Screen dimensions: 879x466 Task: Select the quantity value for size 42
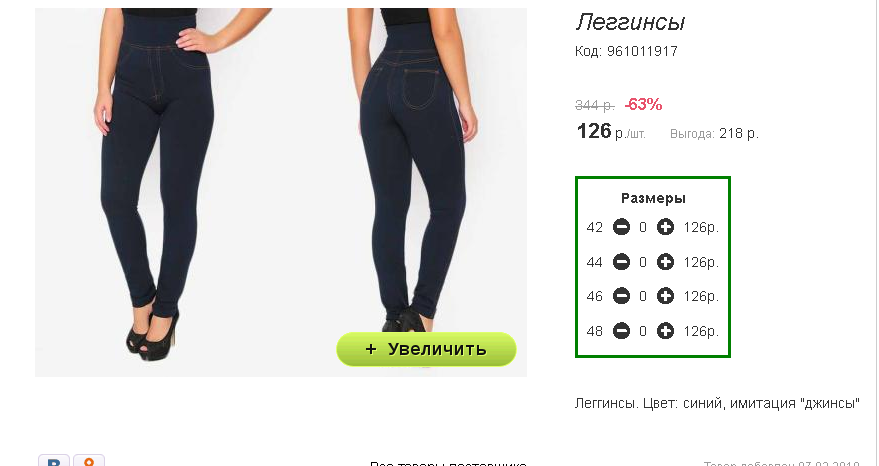click(x=643, y=227)
